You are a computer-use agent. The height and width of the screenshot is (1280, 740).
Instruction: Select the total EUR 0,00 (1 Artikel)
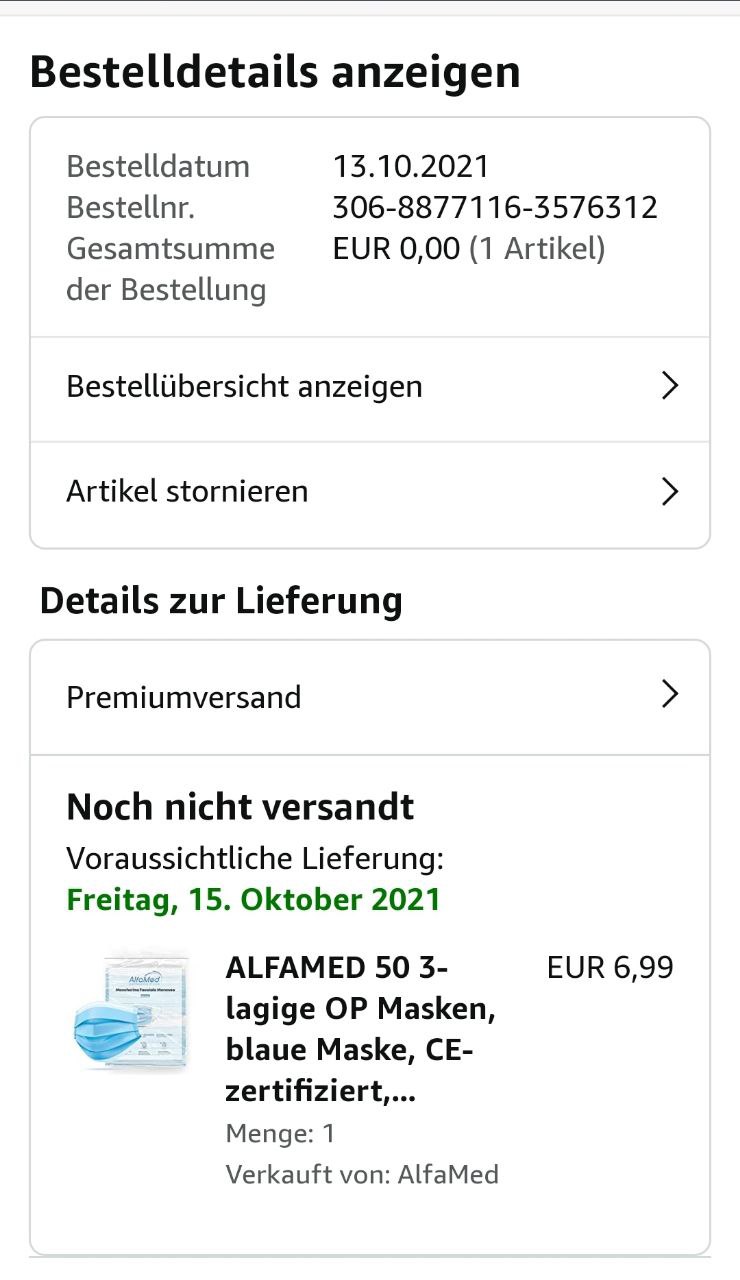point(469,248)
